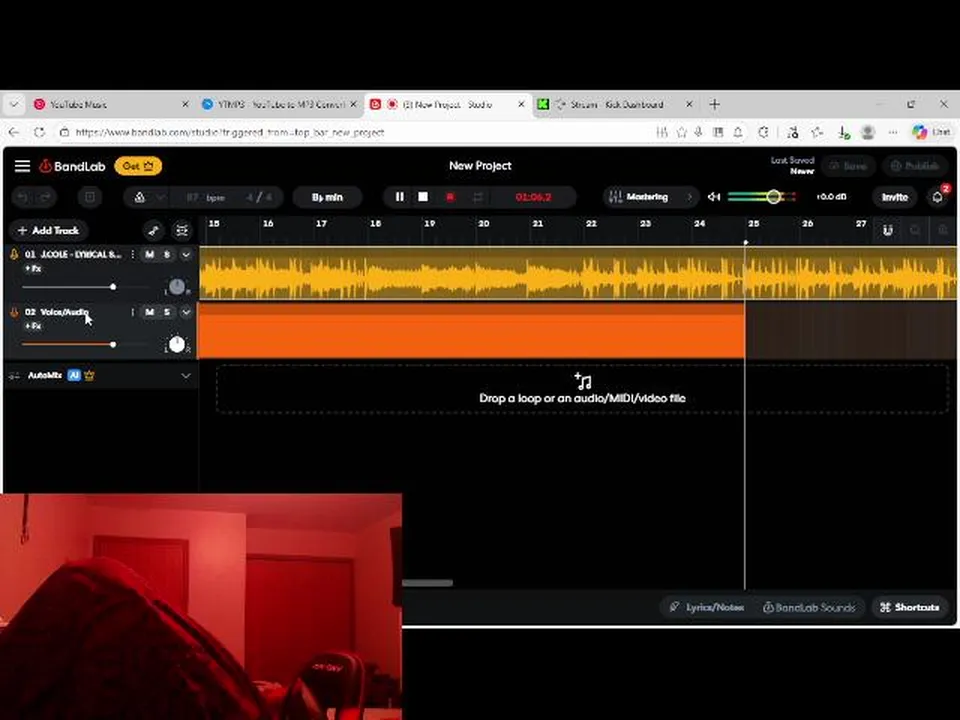Open the Shortcuts panel
Viewport: 960px width, 720px height.
pyautogui.click(x=909, y=607)
